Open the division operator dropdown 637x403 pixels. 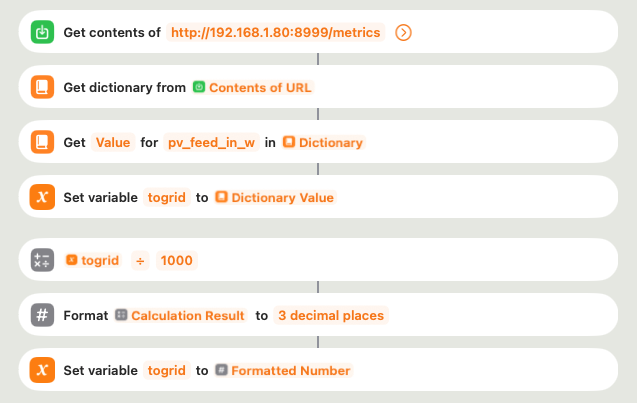pos(140,260)
